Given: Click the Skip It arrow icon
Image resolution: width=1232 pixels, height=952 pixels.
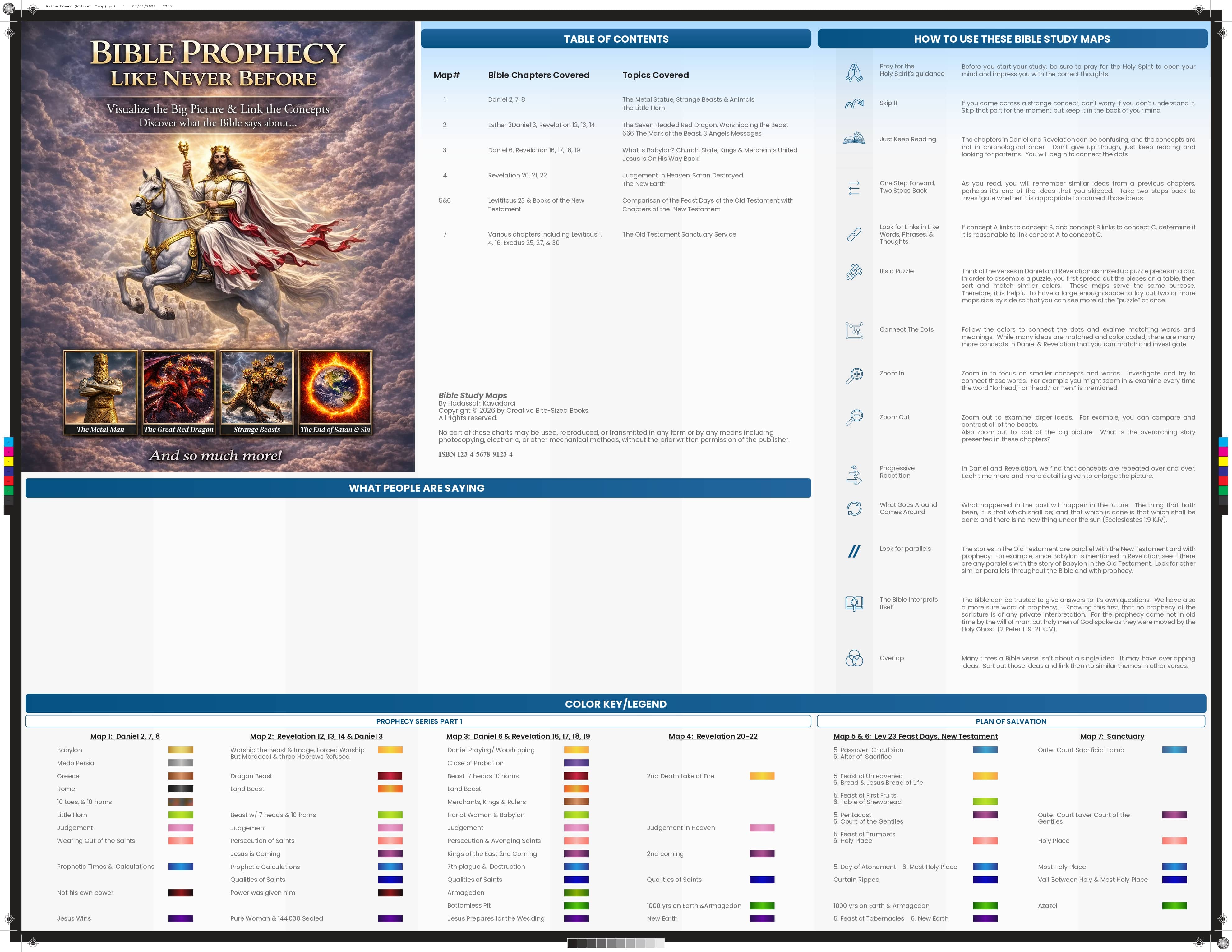Looking at the screenshot, I should (x=854, y=103).
